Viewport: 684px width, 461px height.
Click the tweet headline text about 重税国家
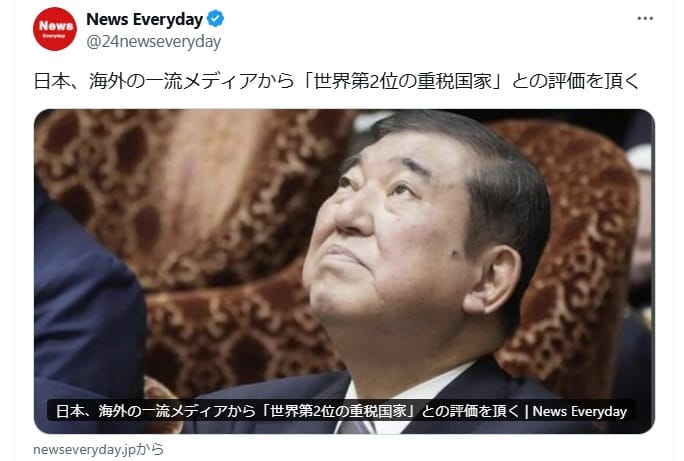[x=336, y=81]
